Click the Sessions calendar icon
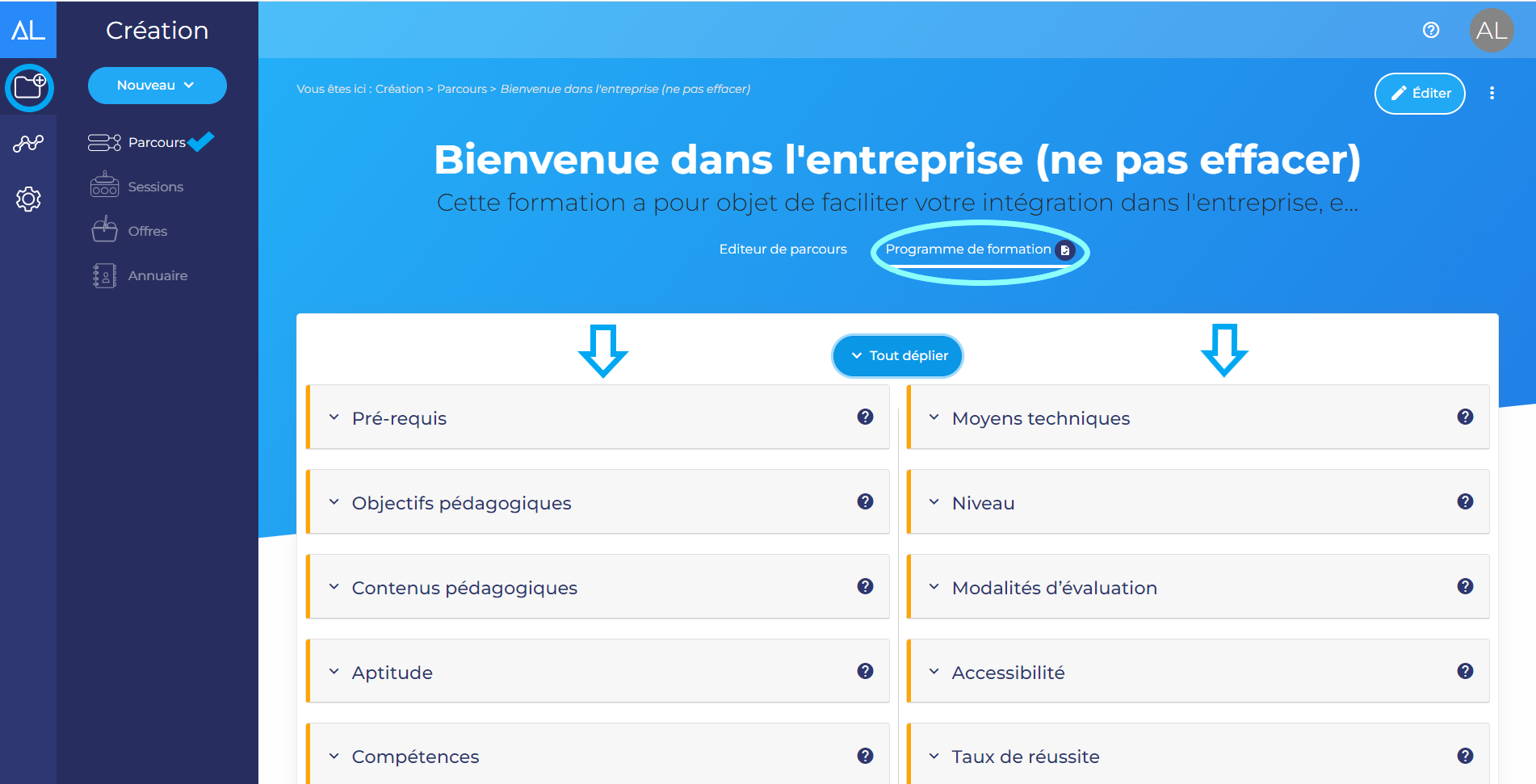 point(103,185)
